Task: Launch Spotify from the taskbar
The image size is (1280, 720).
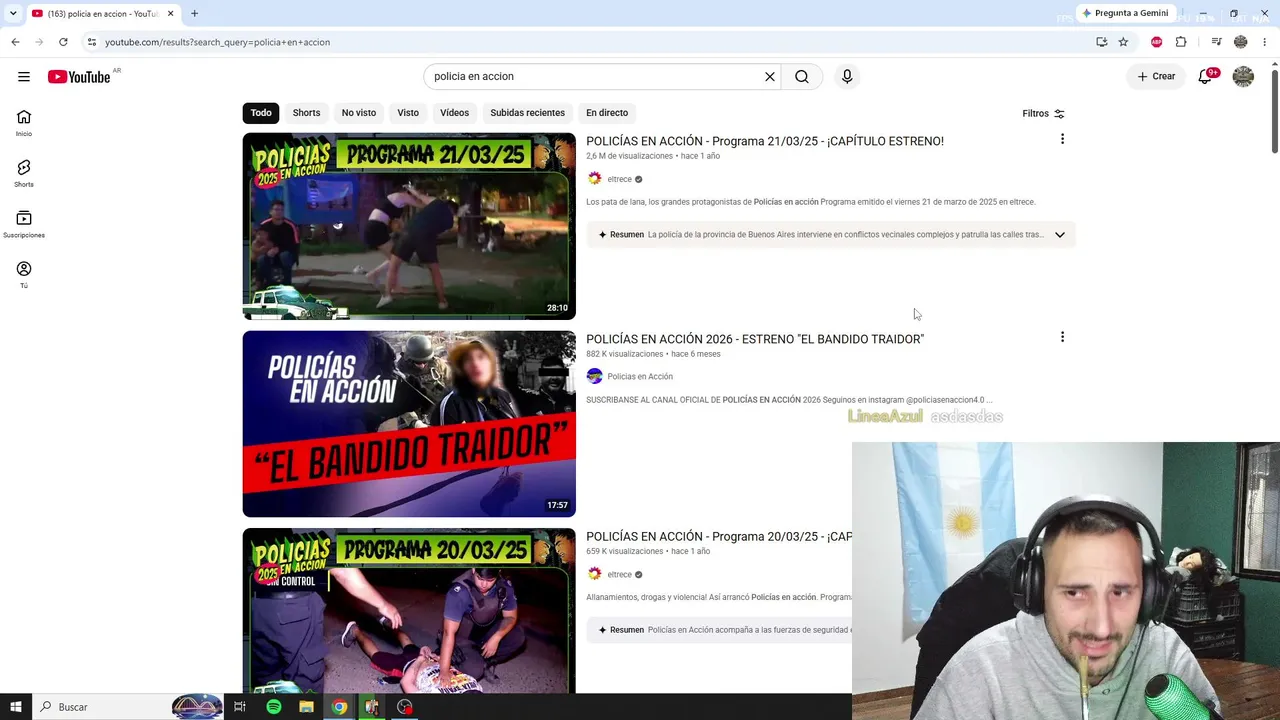Action: pos(273,707)
